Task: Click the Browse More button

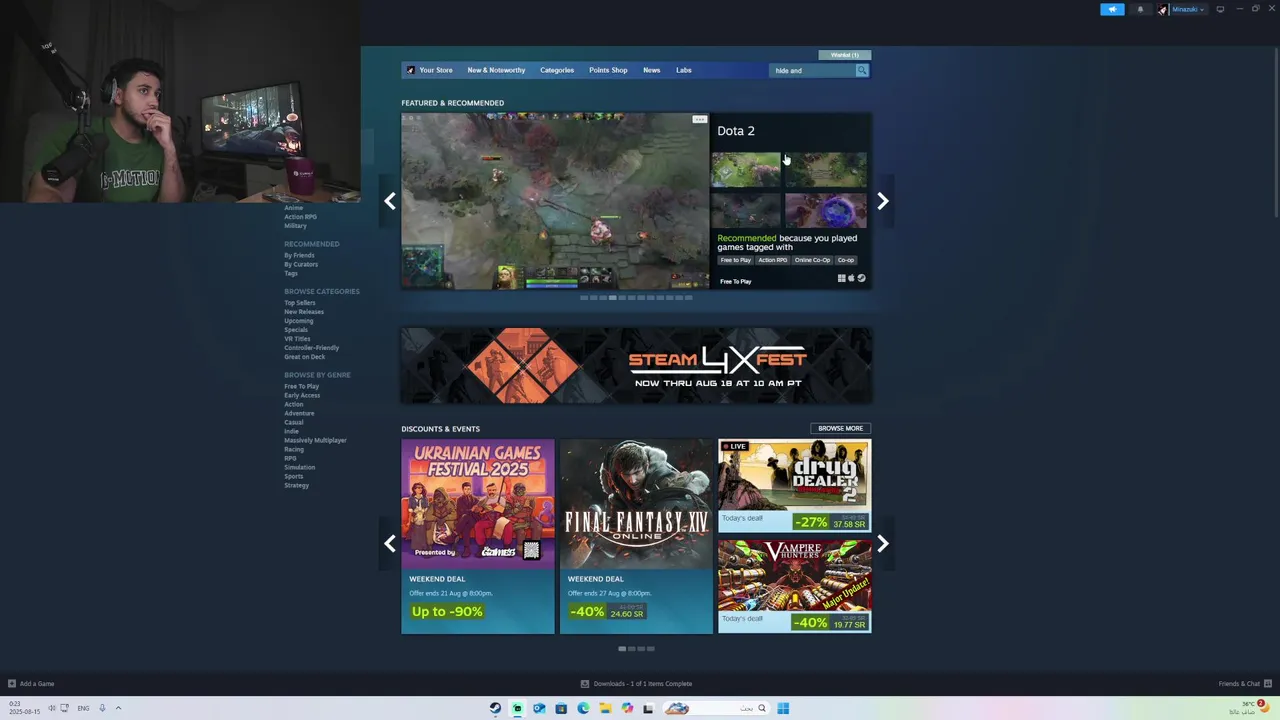Action: pos(840,428)
